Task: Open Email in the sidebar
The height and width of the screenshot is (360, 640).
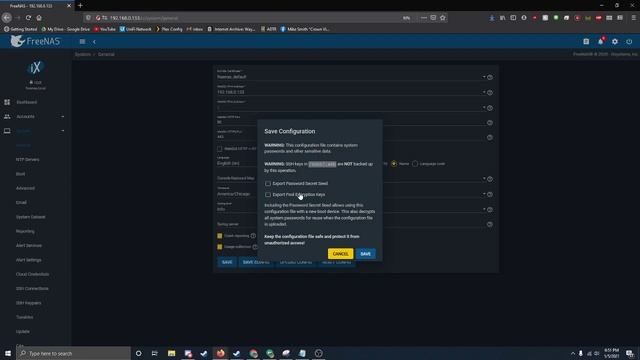Action: point(21,202)
